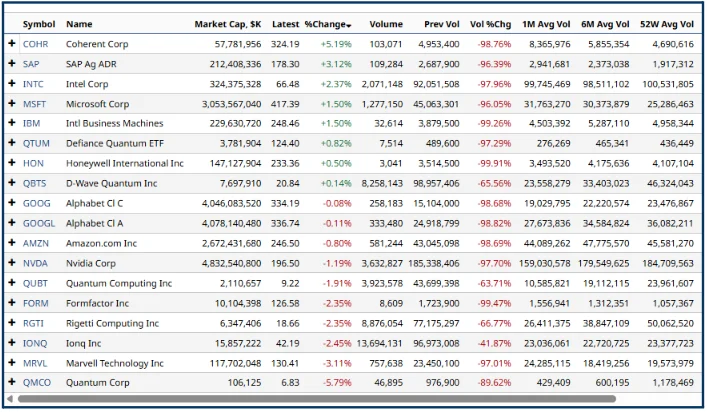Open the HON symbol link
This screenshot has height=412, width=707.
(x=33, y=163)
